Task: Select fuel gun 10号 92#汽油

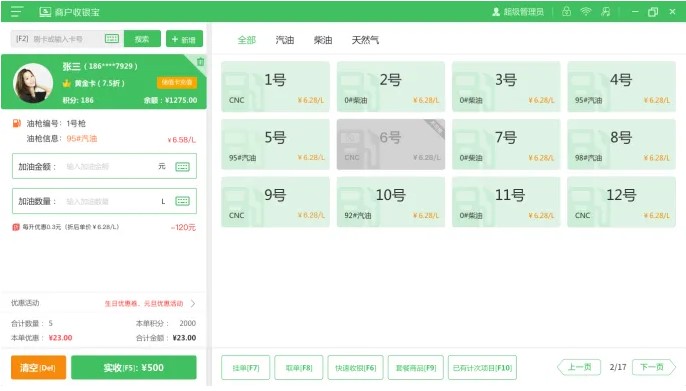Action: tap(391, 202)
